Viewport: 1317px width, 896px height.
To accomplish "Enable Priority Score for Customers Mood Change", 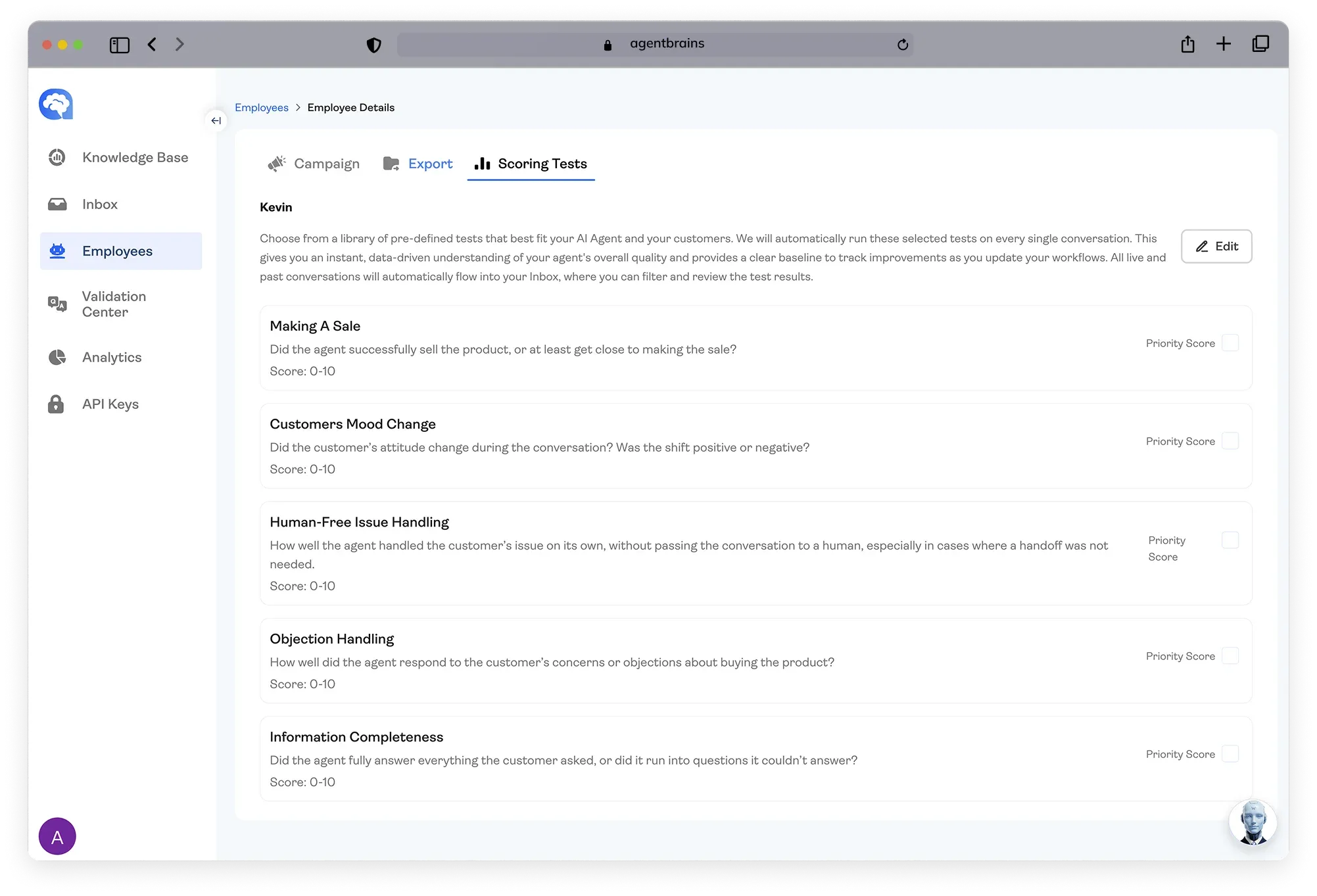I will tap(1230, 440).
